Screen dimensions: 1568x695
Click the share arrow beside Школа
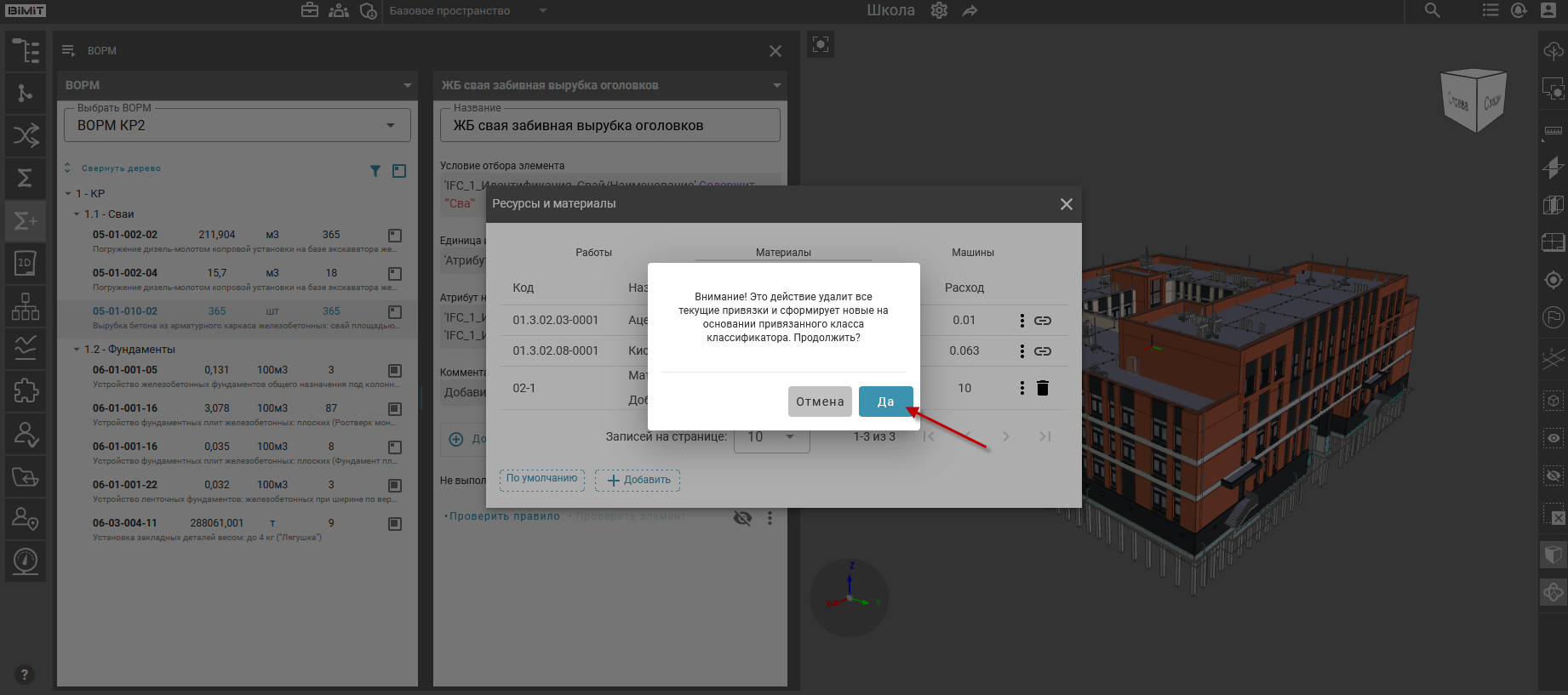pos(970,11)
